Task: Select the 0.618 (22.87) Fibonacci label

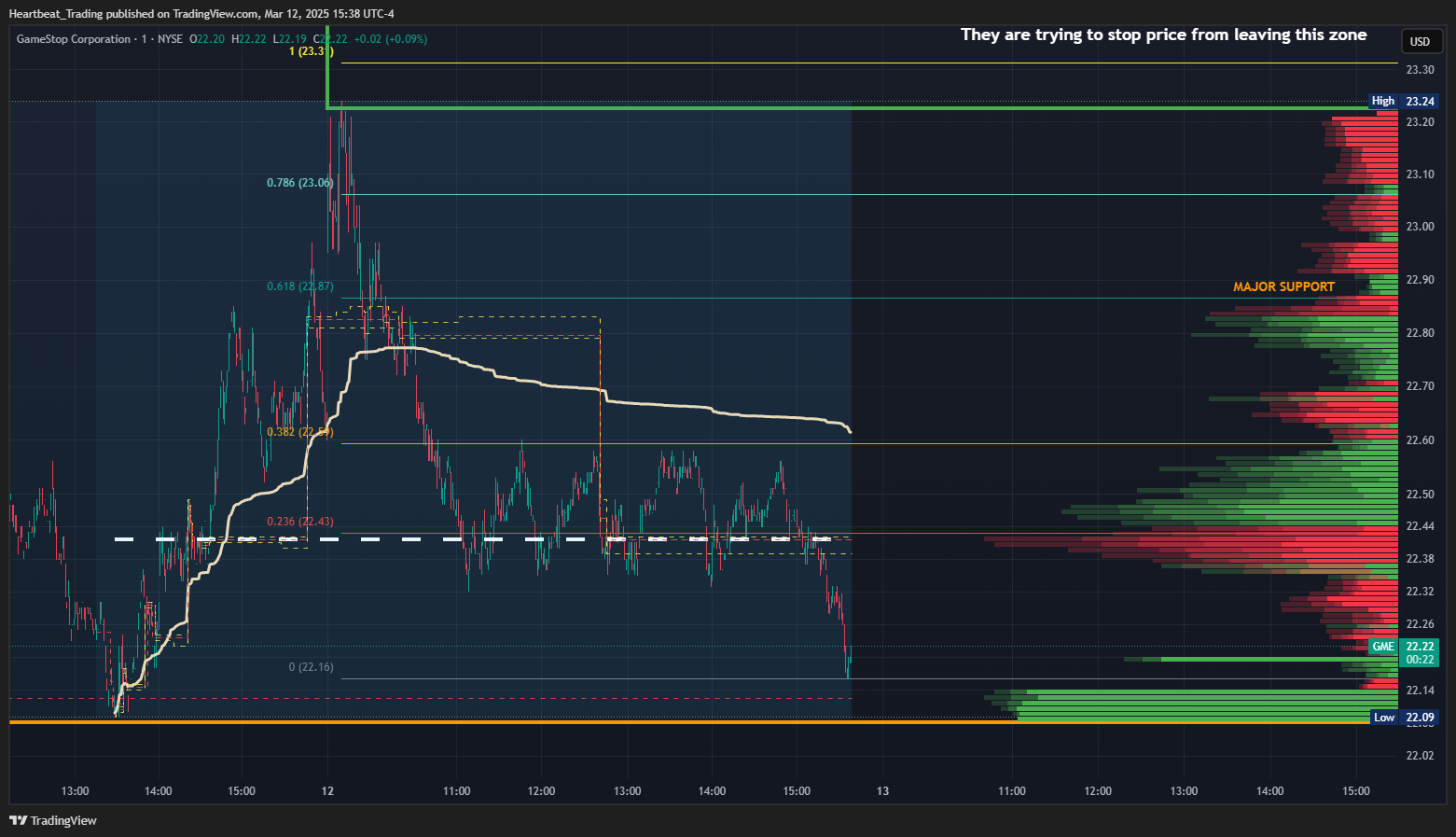Action: [x=299, y=286]
